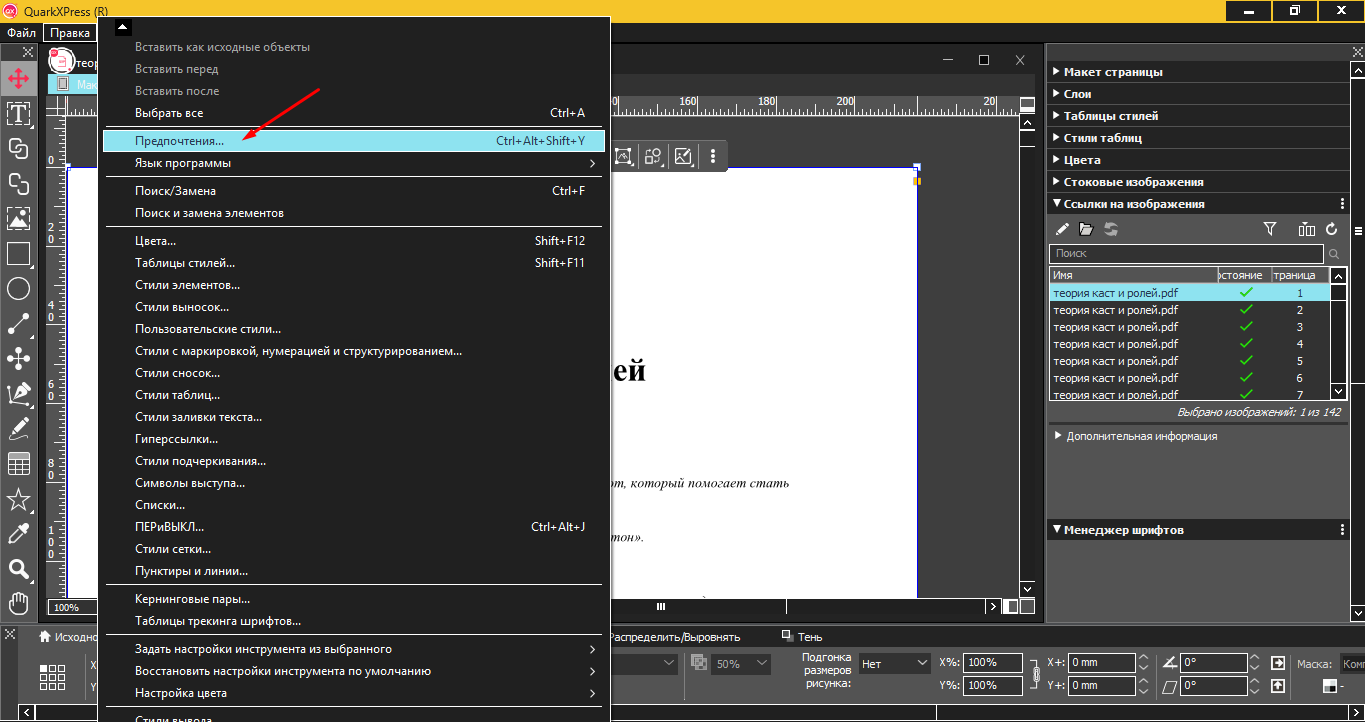Open the 50% opacity dropdown
The height and width of the screenshot is (722, 1365).
click(x=741, y=663)
